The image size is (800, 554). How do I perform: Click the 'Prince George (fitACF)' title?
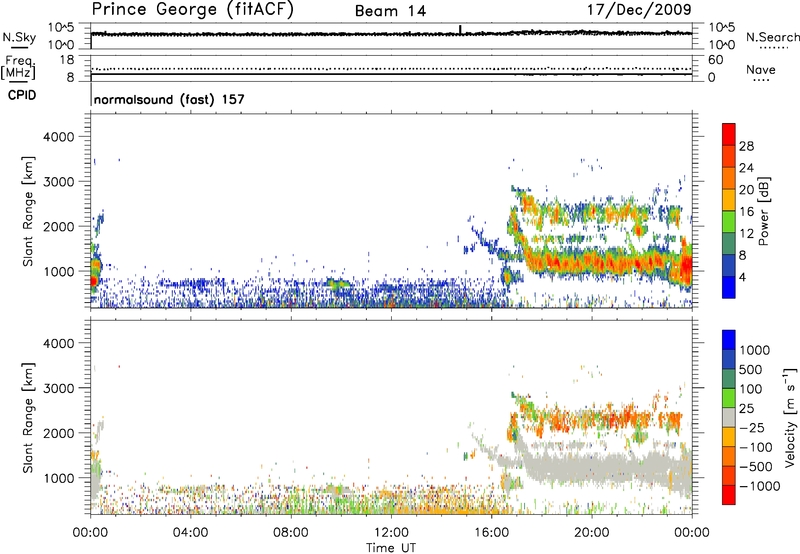click(193, 10)
